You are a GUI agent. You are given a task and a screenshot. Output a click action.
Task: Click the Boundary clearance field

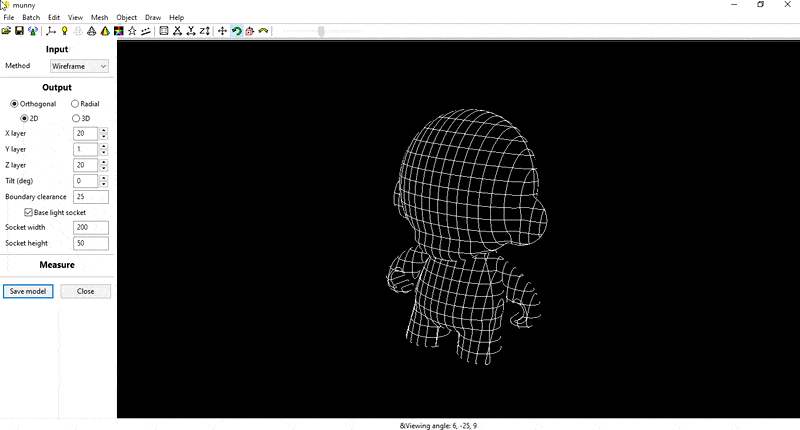click(x=91, y=197)
